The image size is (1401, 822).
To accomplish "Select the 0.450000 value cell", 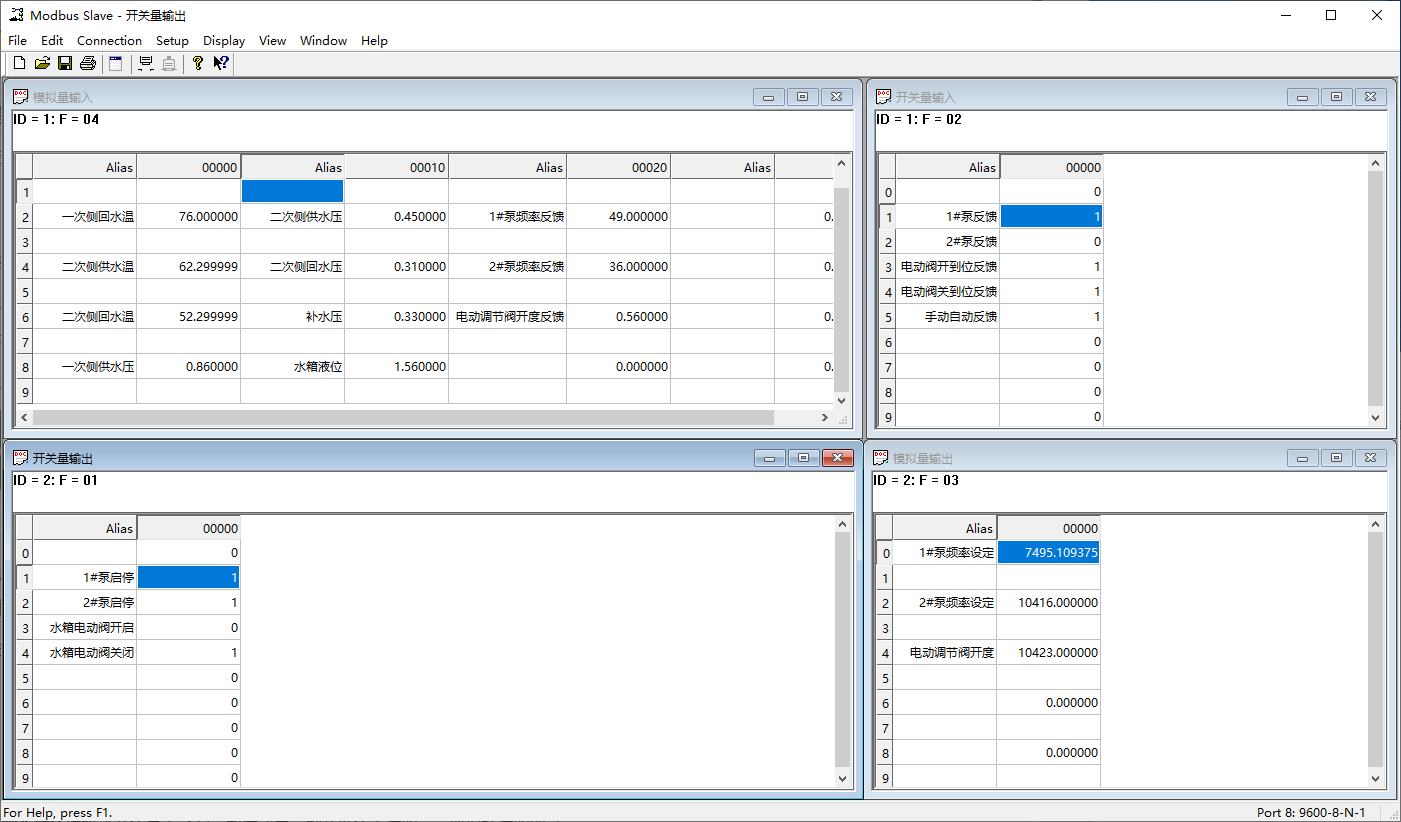I will pos(396,216).
